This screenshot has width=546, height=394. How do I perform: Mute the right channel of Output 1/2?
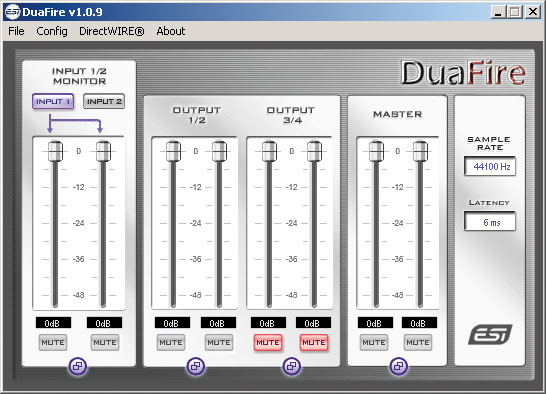pyautogui.click(x=219, y=342)
